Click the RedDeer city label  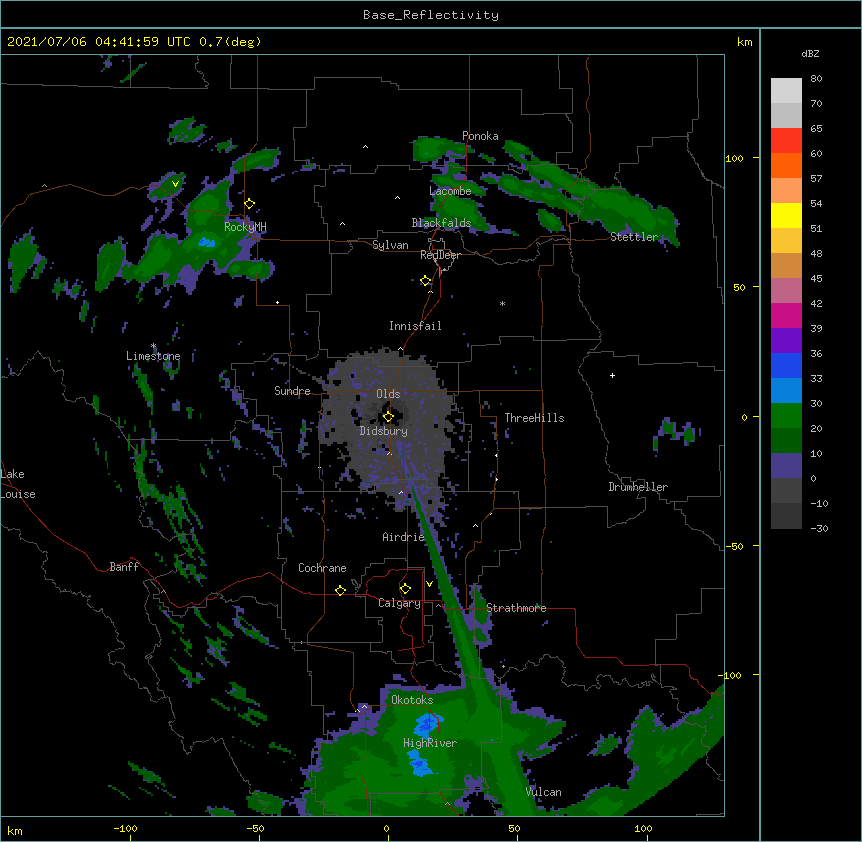[x=440, y=255]
